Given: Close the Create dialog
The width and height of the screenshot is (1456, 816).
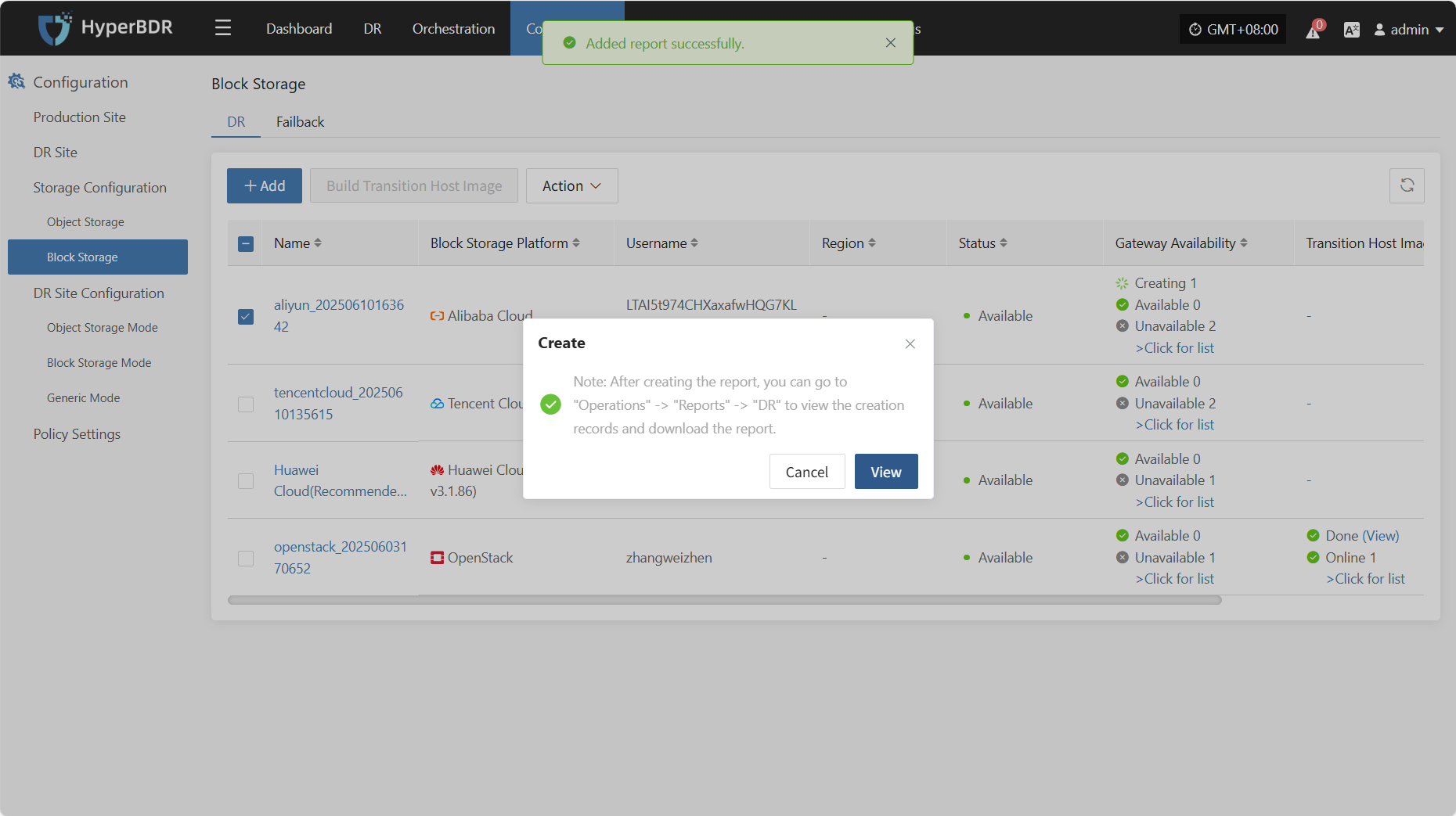Looking at the screenshot, I should [x=910, y=343].
